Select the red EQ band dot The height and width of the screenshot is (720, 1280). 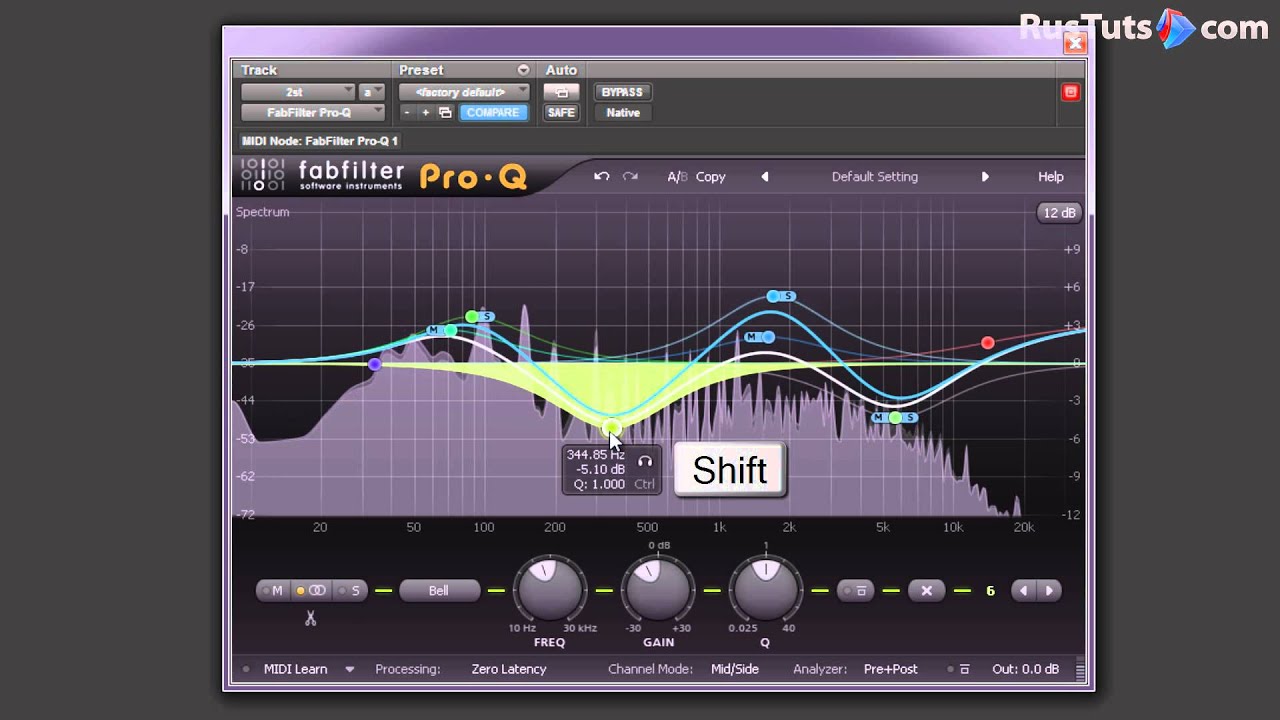click(988, 343)
